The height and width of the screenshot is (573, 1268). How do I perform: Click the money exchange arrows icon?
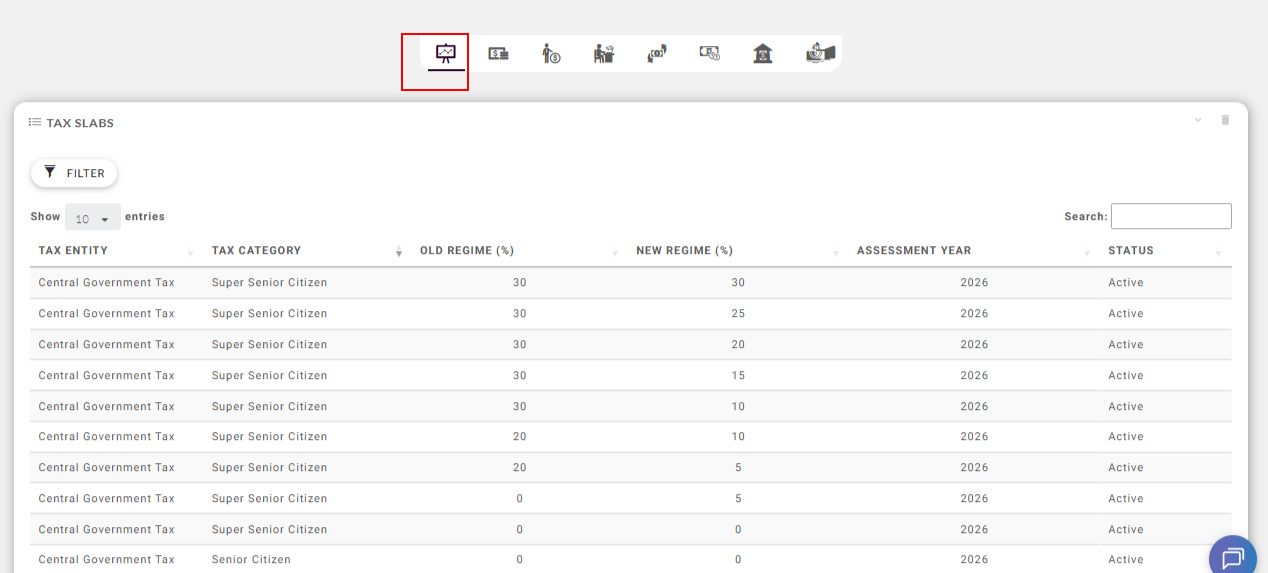click(656, 54)
